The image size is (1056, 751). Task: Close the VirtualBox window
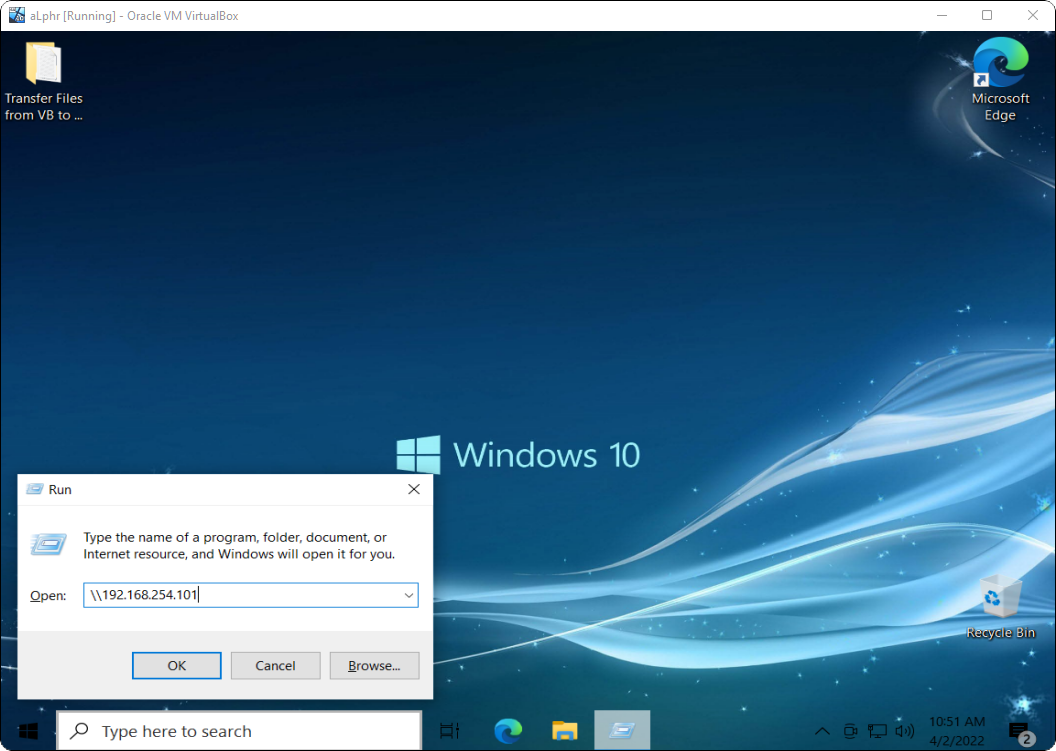(1032, 15)
